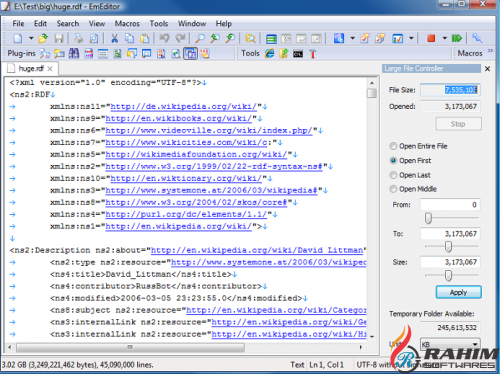Click the Cut scissors icon
500x374 pixels.
pyautogui.click(x=114, y=38)
